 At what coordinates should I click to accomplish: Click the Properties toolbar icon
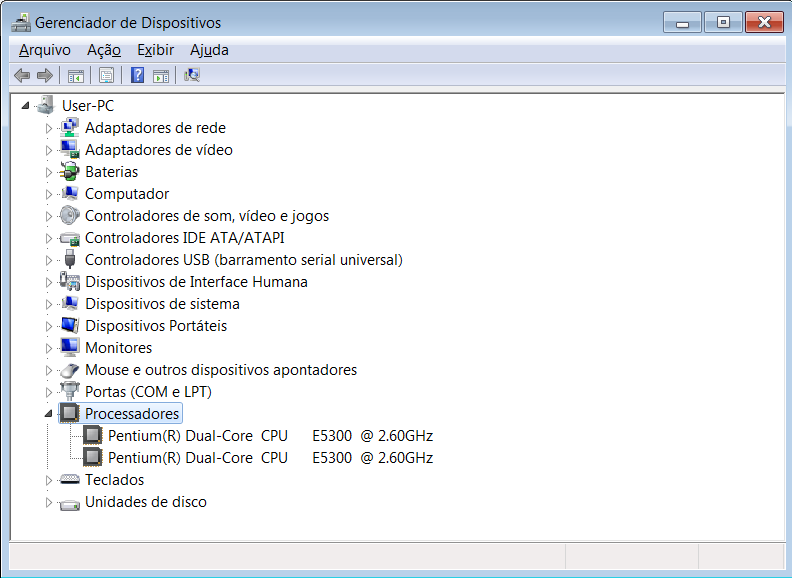point(106,76)
